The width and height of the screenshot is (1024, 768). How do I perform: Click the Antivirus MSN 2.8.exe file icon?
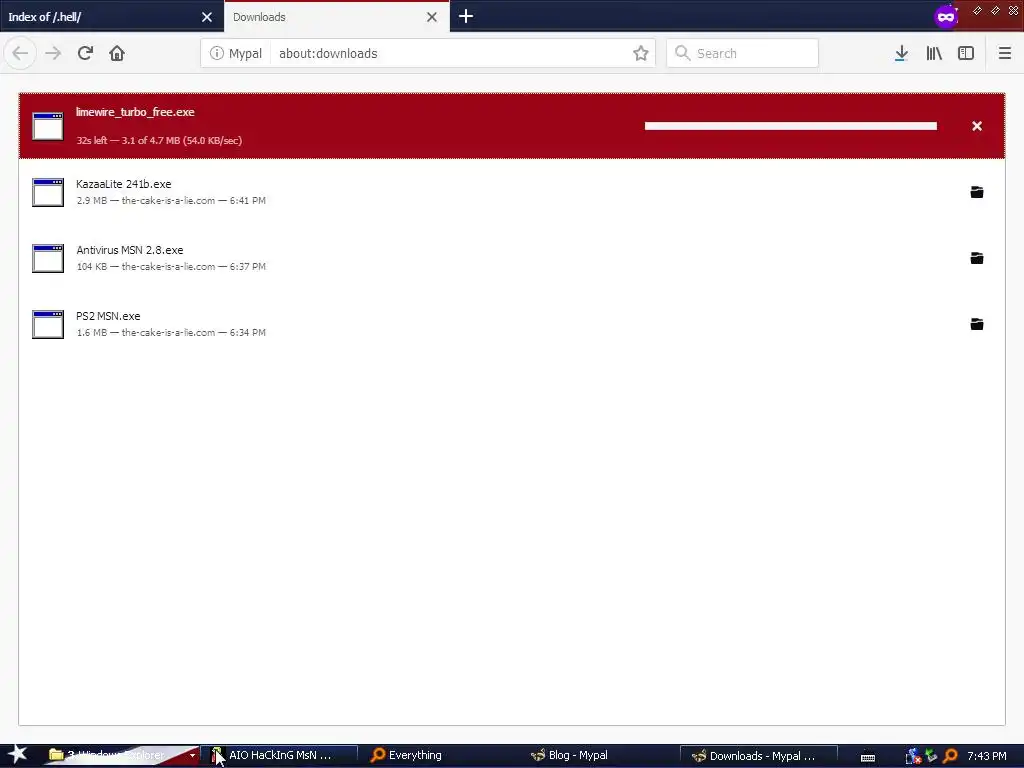click(x=48, y=258)
